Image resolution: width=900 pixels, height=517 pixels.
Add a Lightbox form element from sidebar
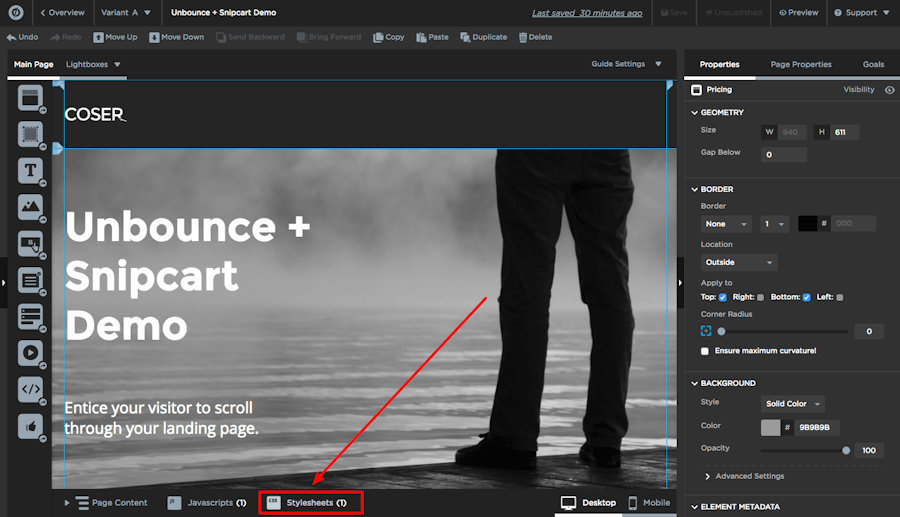coord(30,316)
